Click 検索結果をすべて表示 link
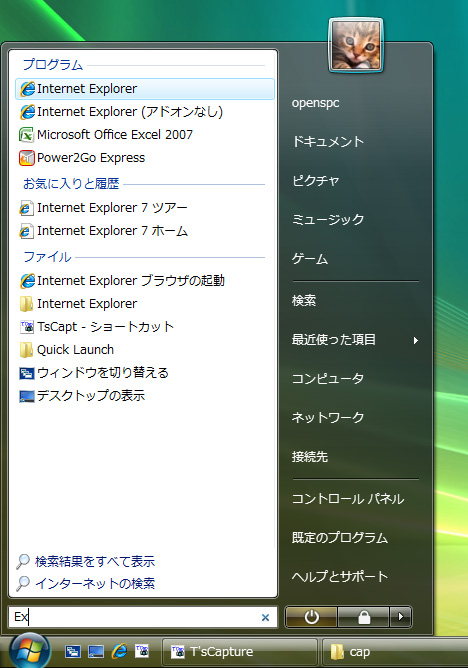The width and height of the screenshot is (468, 668). [x=95, y=561]
